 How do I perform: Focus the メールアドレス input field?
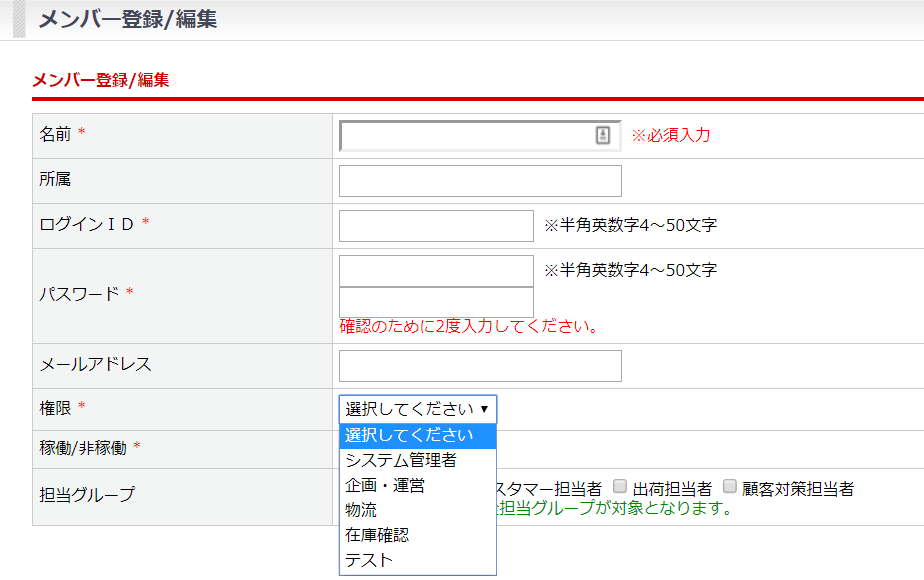[x=480, y=366]
